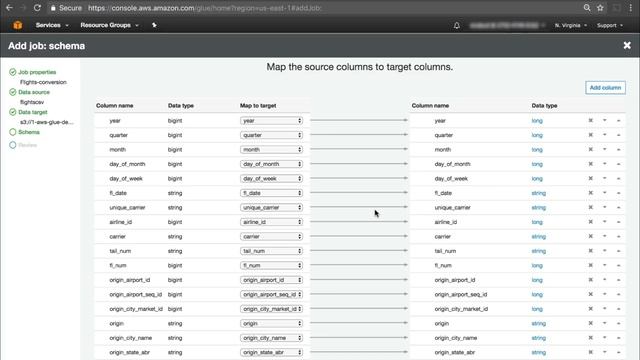
Task: Click down arrow icon in fl_num target row
Action: 604,265
